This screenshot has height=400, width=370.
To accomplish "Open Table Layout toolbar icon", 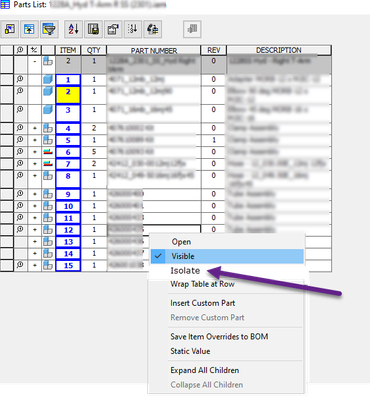I will [113, 29].
